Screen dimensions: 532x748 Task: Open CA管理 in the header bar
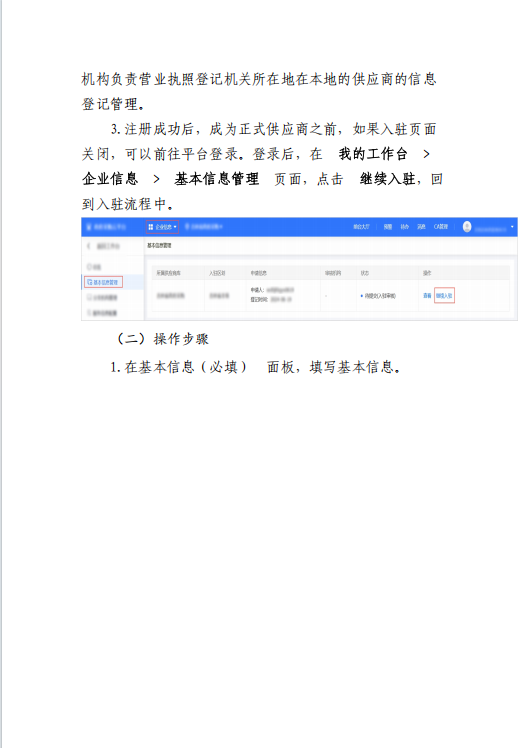click(x=441, y=227)
